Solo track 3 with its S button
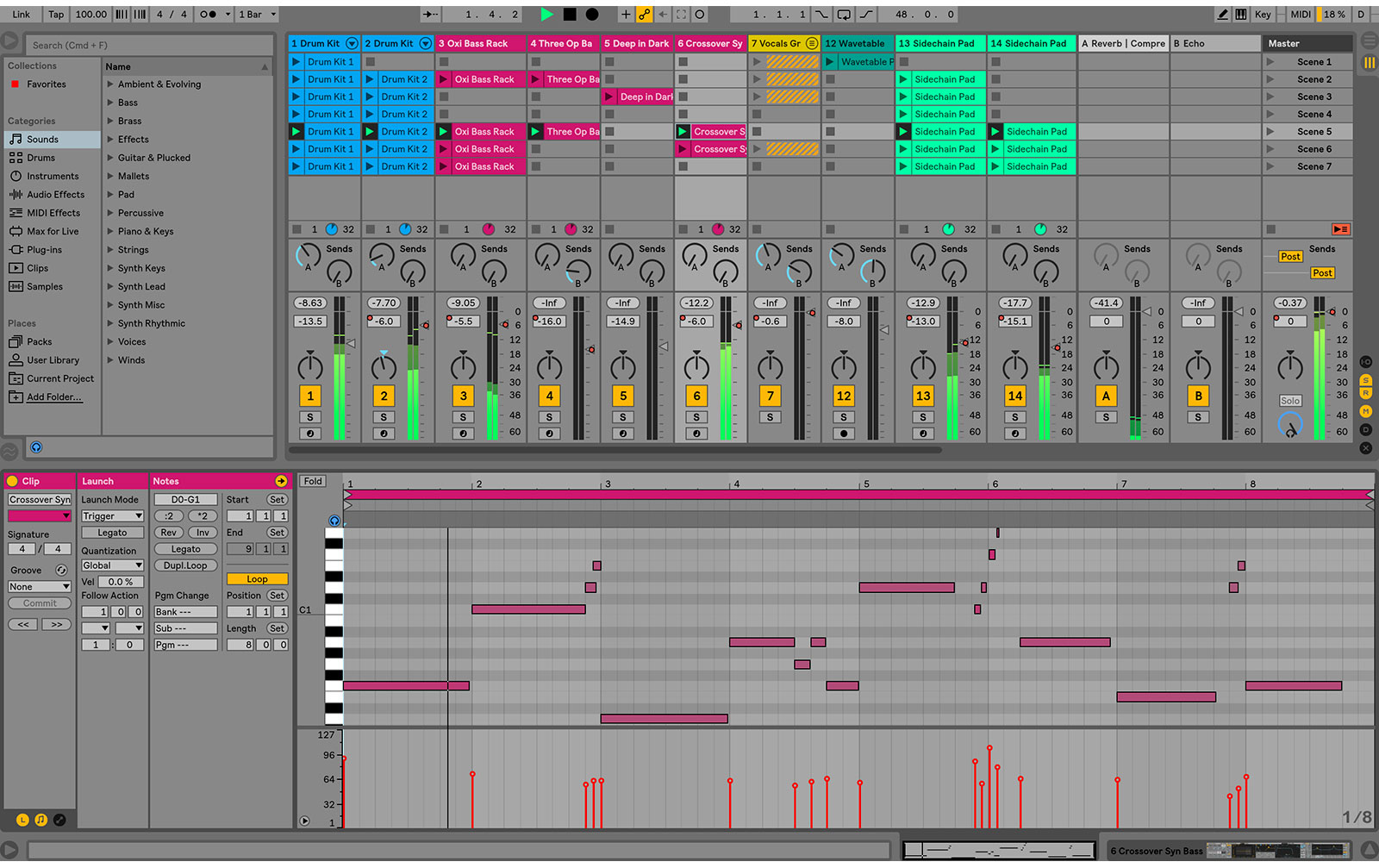The image size is (1379, 868). 463,417
